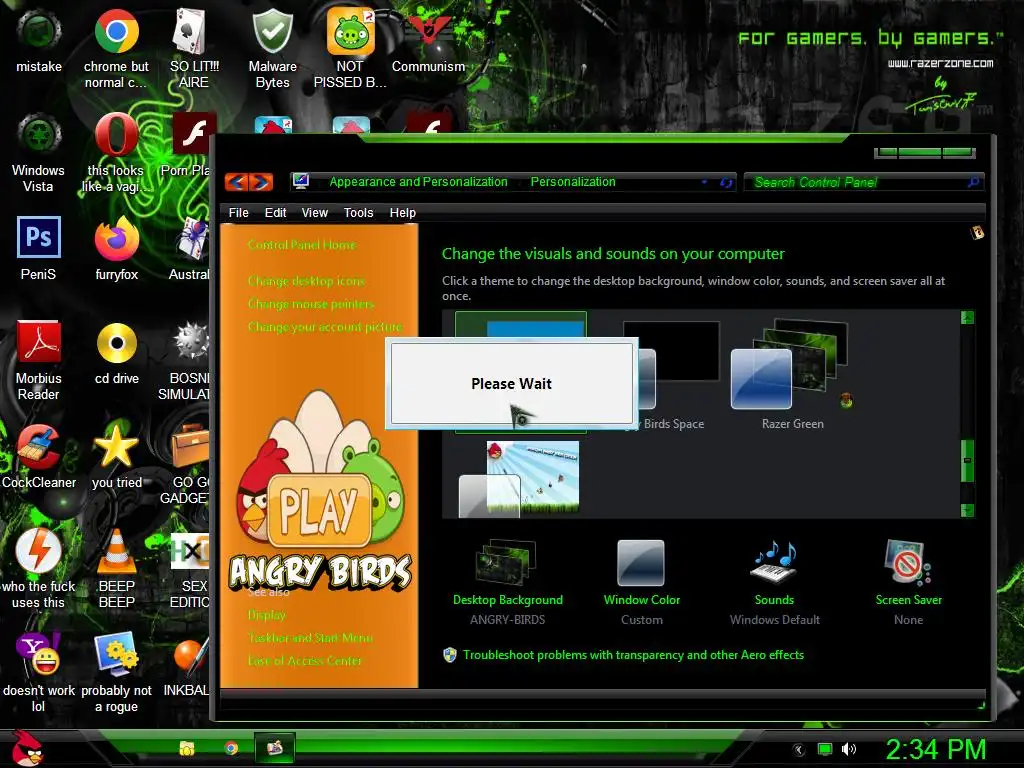Click 'Change your account picture' link

[x=325, y=327]
